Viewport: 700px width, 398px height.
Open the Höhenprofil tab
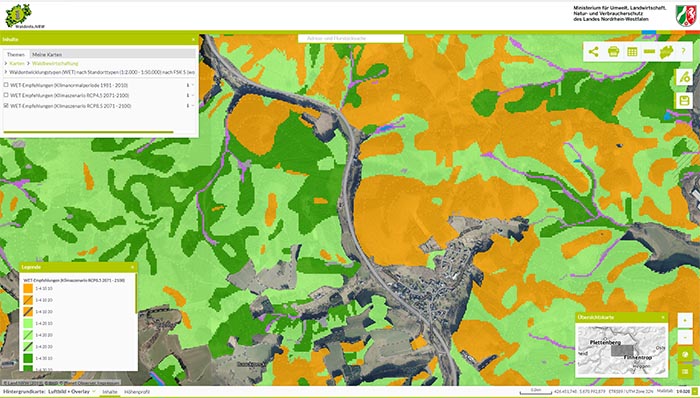click(137, 392)
